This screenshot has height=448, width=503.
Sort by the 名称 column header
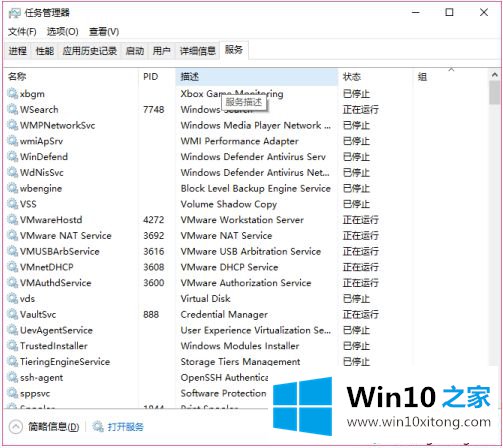pyautogui.click(x=71, y=77)
